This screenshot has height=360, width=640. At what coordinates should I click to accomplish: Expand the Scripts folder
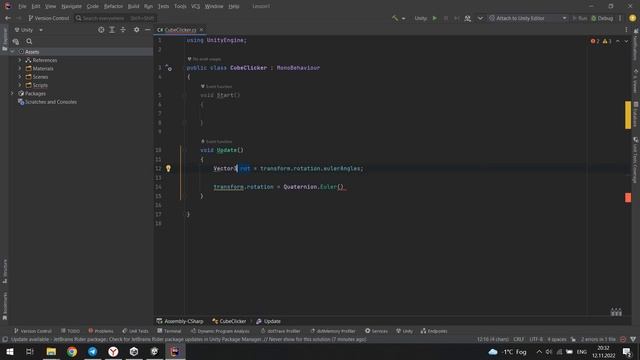coord(20,85)
